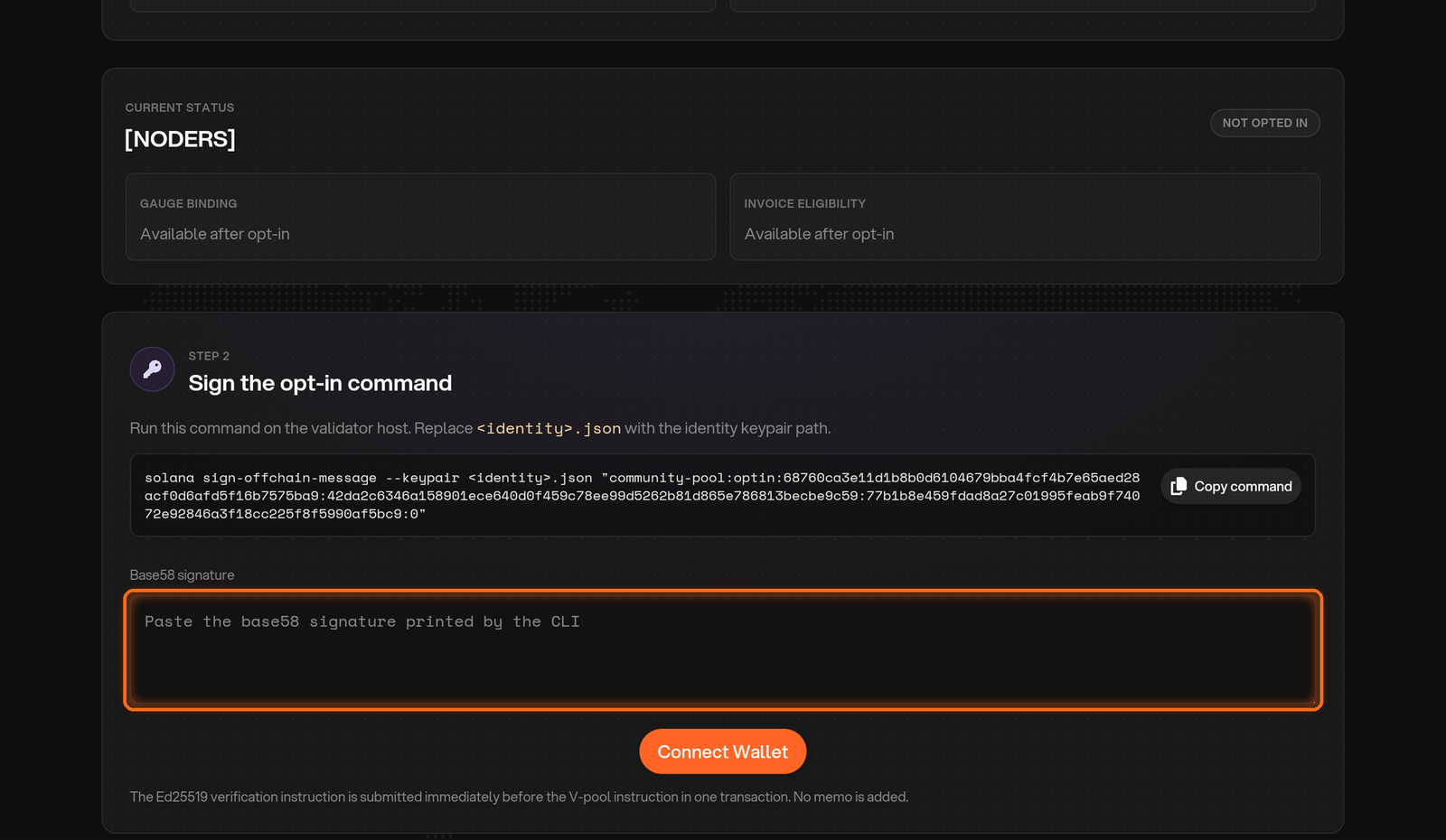Image resolution: width=1446 pixels, height=840 pixels.
Task: Click the NOT OPTED IN status badge
Action: pos(1265,123)
